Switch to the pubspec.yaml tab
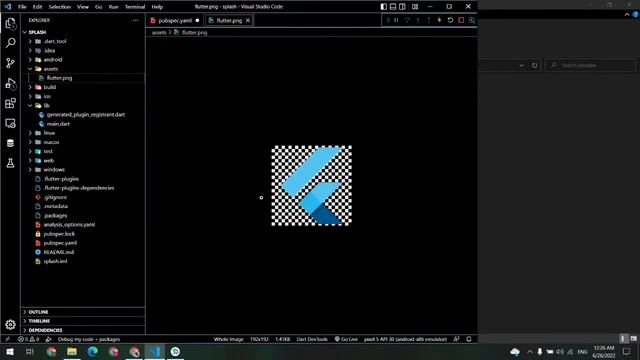Viewport: 640px width, 360px height. (175, 20)
